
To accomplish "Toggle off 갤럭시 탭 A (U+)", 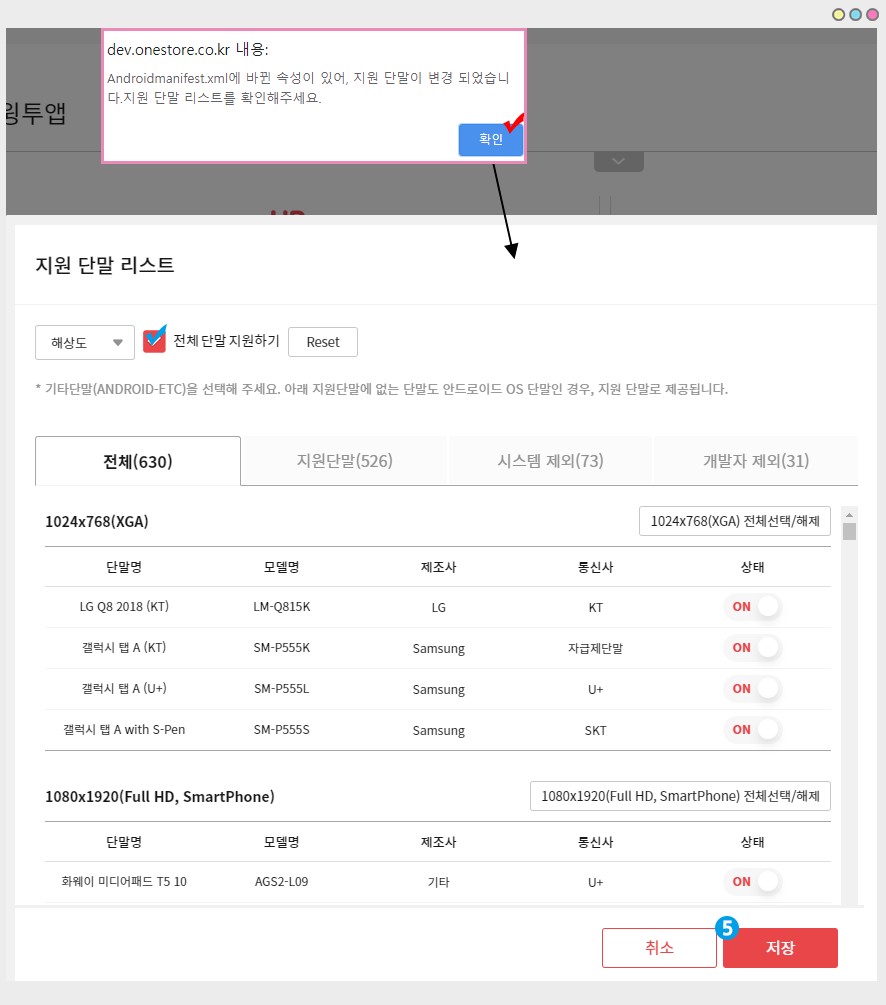I will [x=751, y=688].
